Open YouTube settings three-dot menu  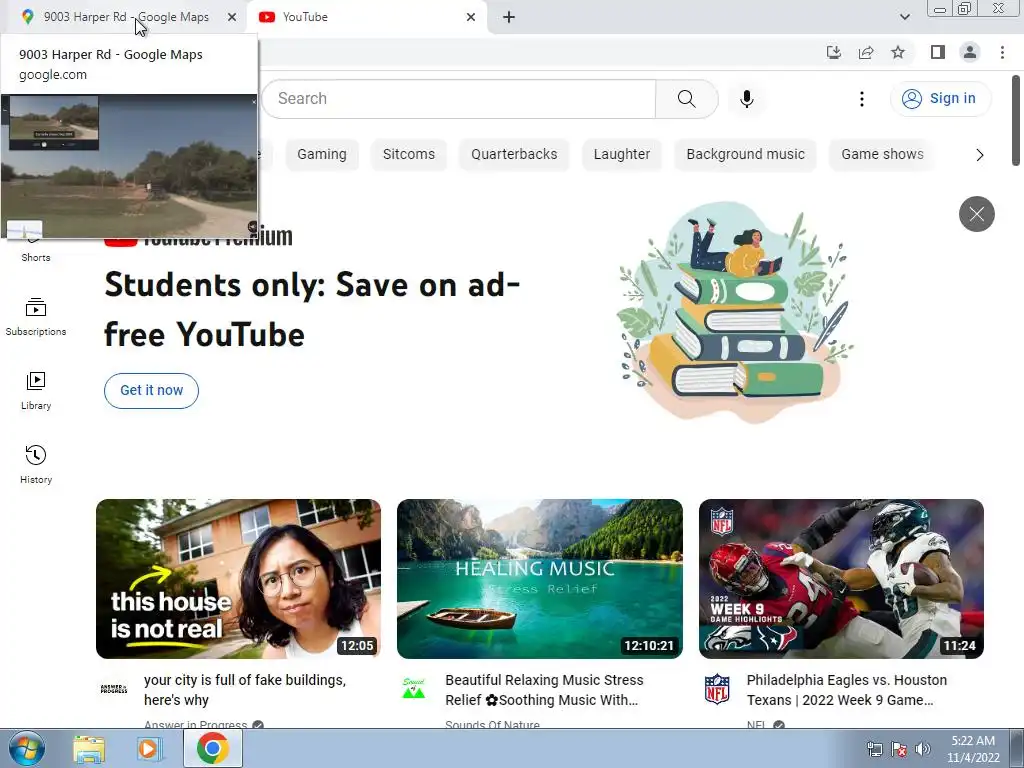pos(862,99)
